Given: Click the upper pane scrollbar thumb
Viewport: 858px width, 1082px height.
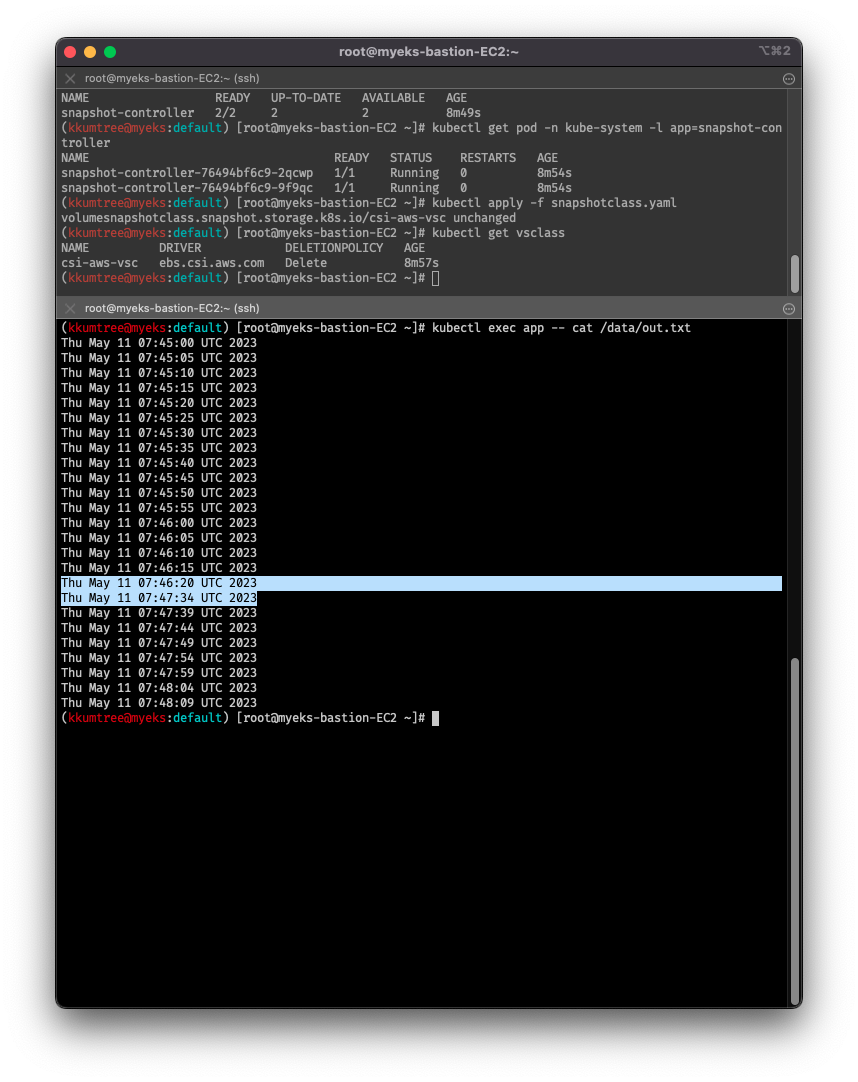Looking at the screenshot, I should pos(794,274).
